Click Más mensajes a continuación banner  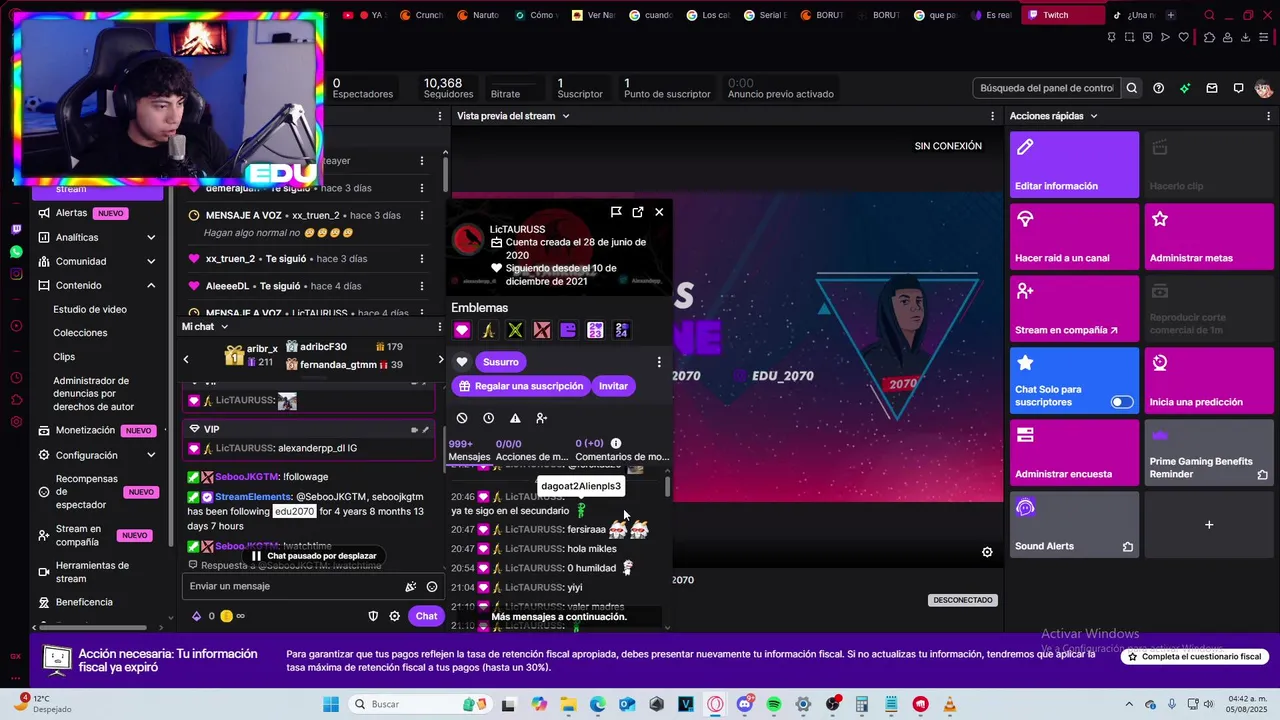[x=559, y=617]
